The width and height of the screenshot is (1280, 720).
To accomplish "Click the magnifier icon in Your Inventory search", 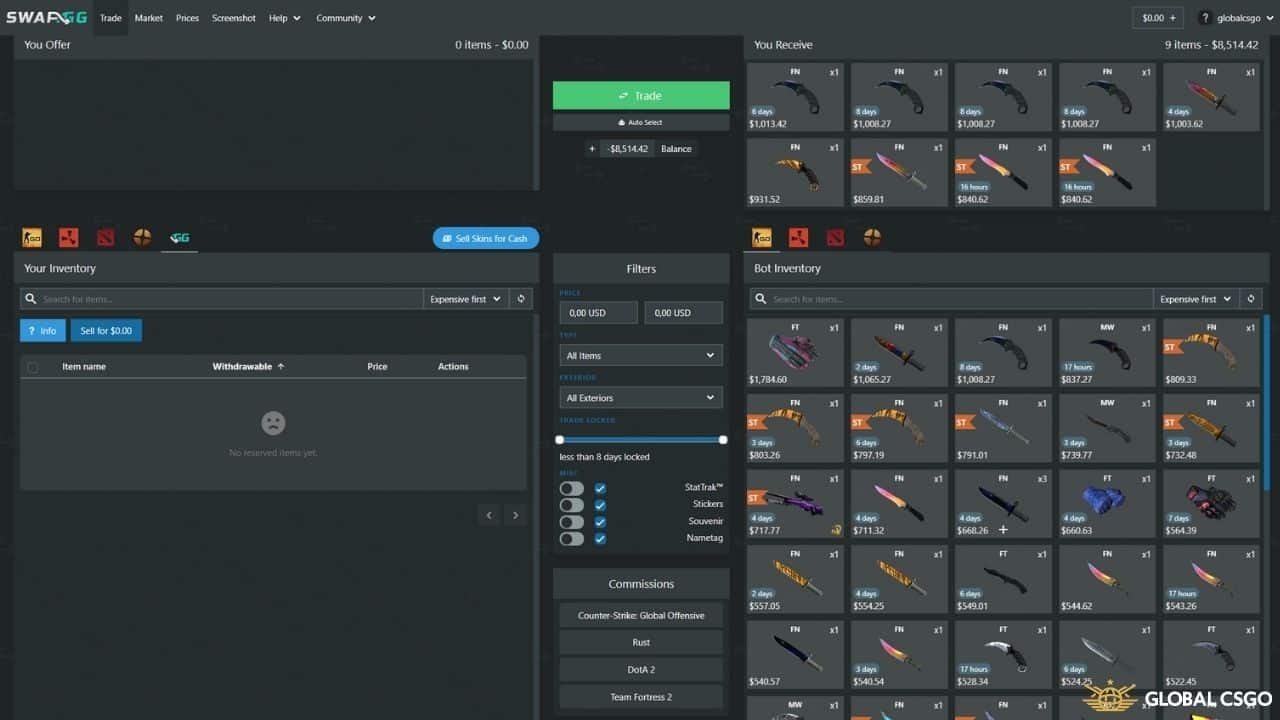I will pyautogui.click(x=31, y=299).
